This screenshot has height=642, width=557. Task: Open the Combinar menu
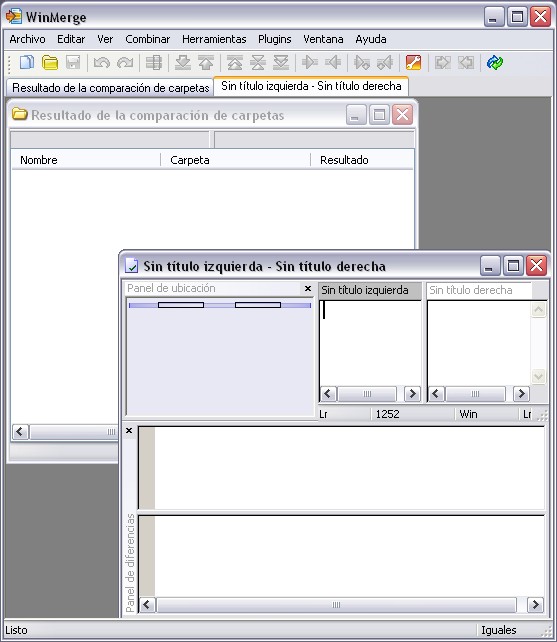(147, 39)
